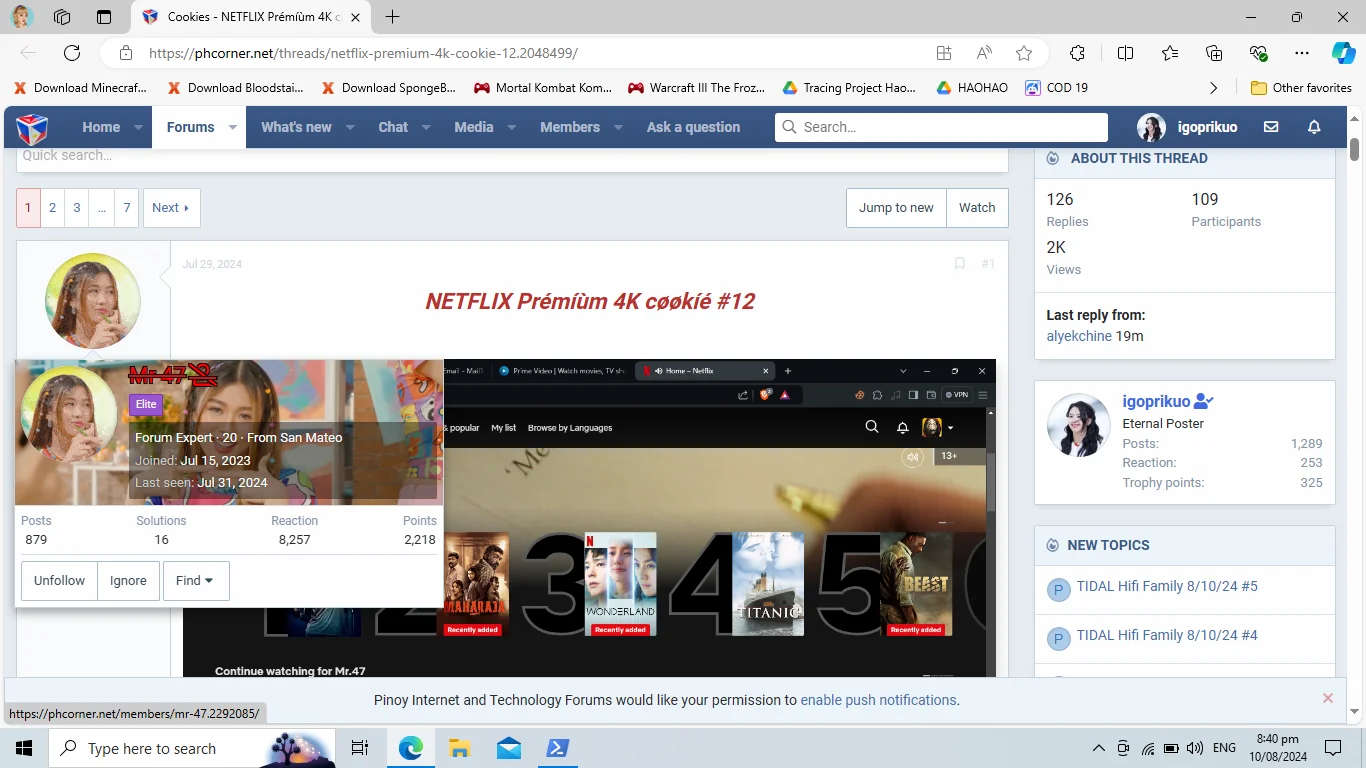This screenshot has height=768, width=1366.
Task: Dismiss the push notification banner
Action: pos(1328,698)
